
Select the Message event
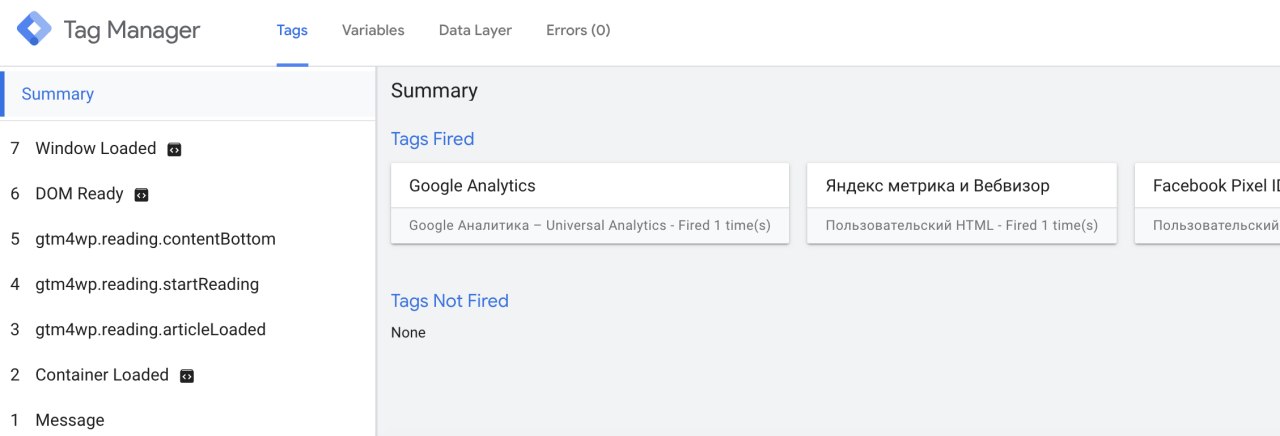[188, 420]
